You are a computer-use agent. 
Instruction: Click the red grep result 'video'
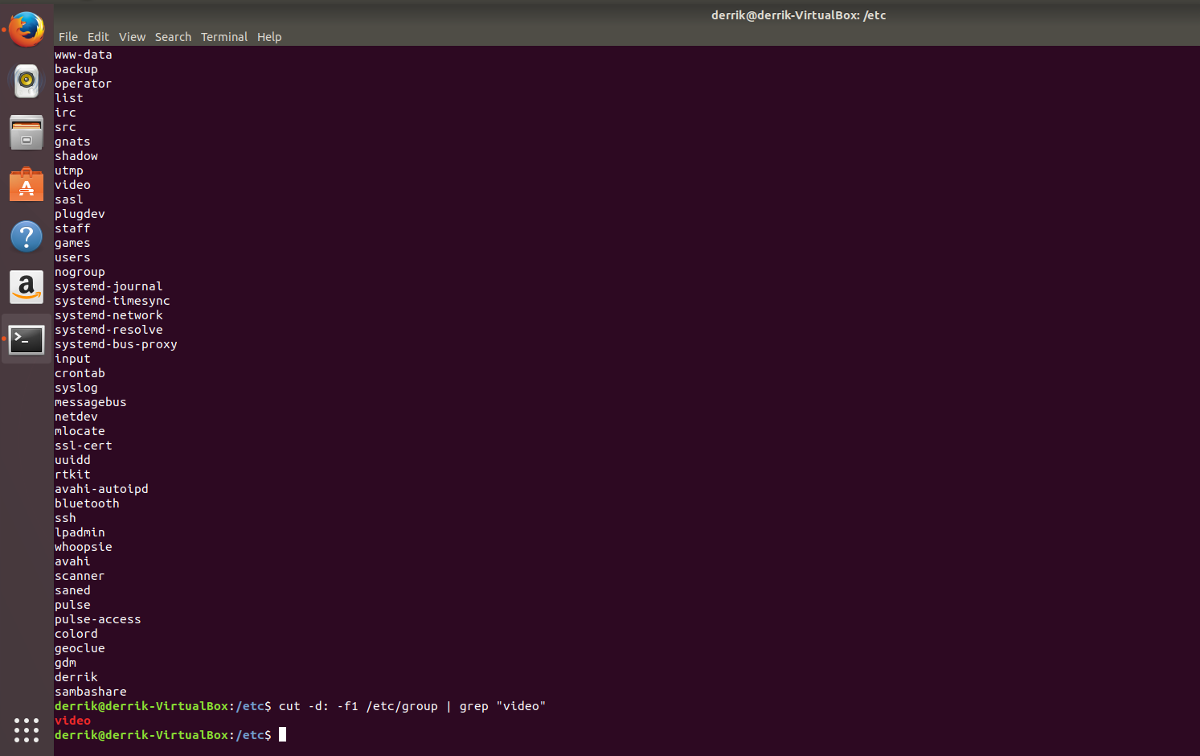[x=73, y=720]
